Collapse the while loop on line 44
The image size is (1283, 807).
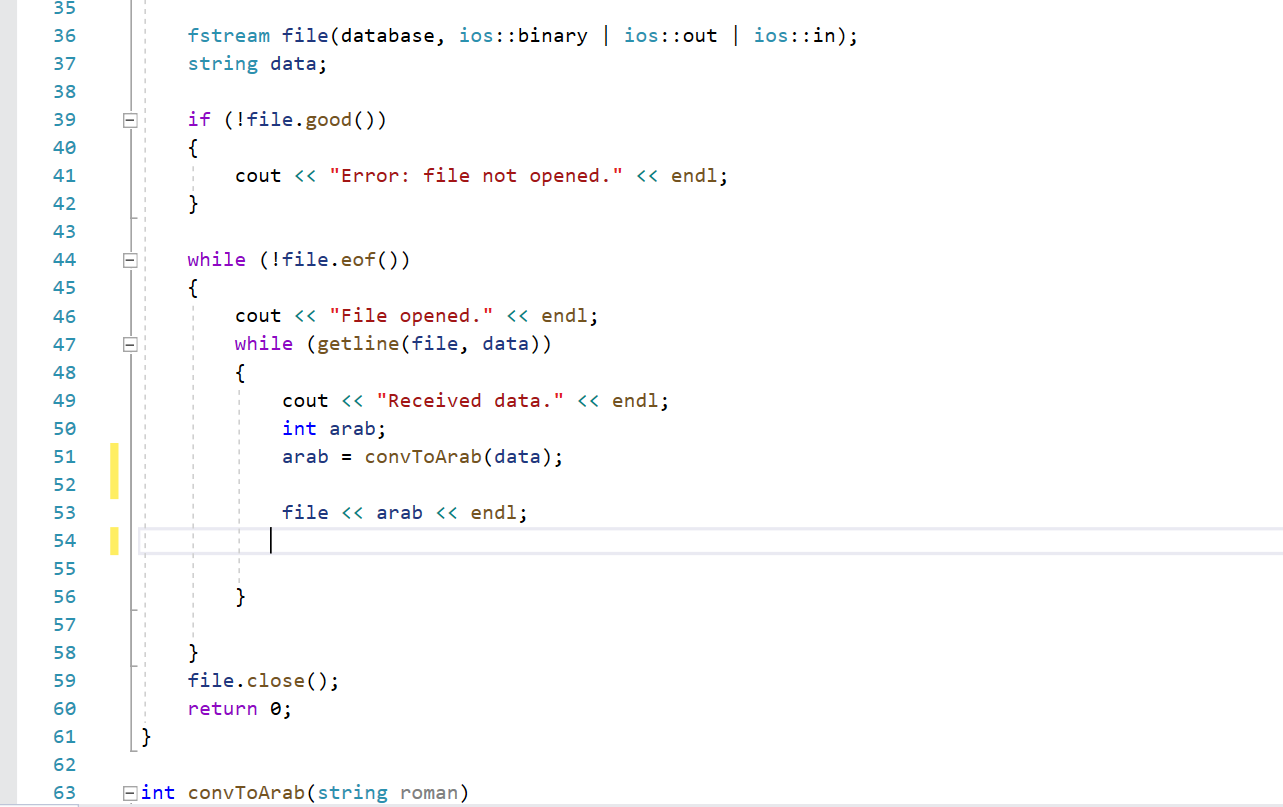(x=130, y=259)
